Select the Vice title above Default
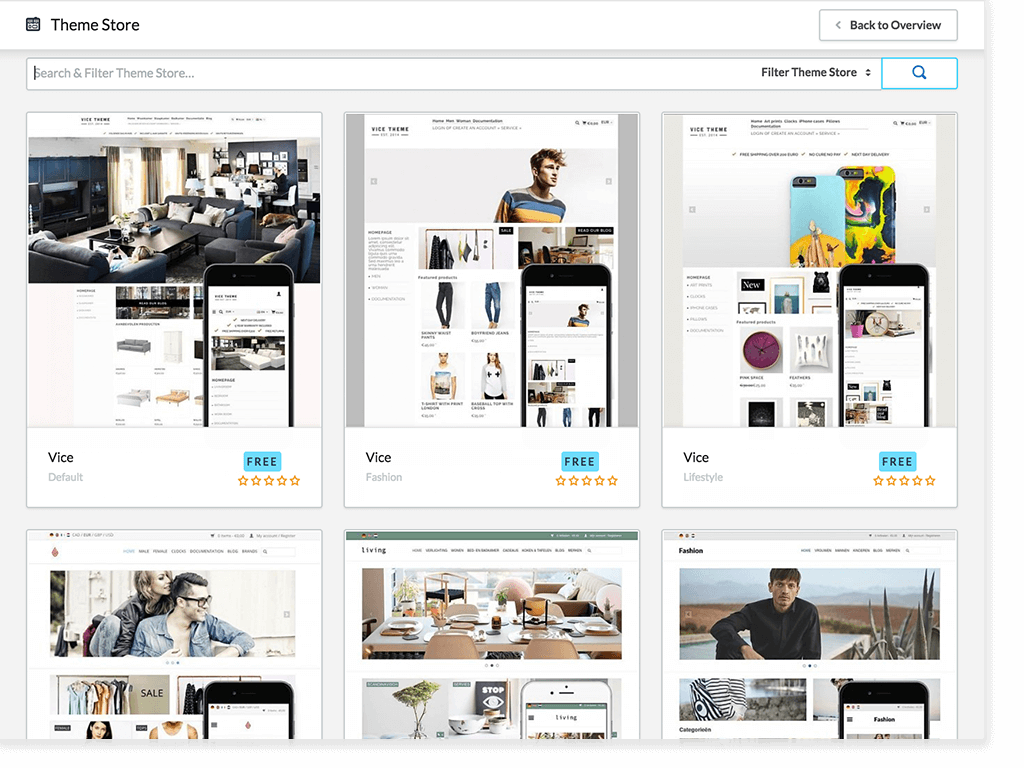The image size is (1024, 768). (x=61, y=457)
